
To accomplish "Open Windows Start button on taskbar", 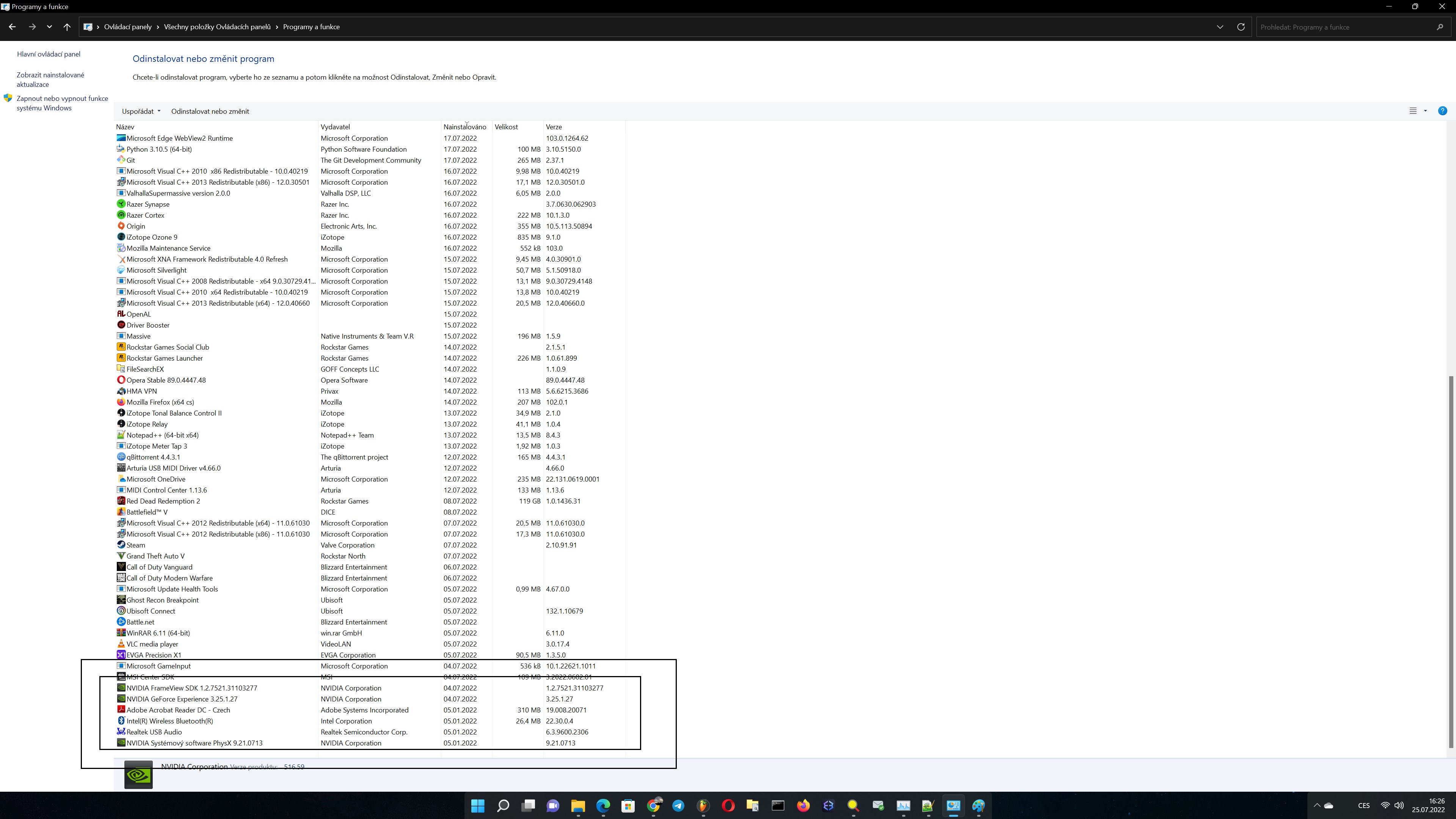I will [478, 805].
